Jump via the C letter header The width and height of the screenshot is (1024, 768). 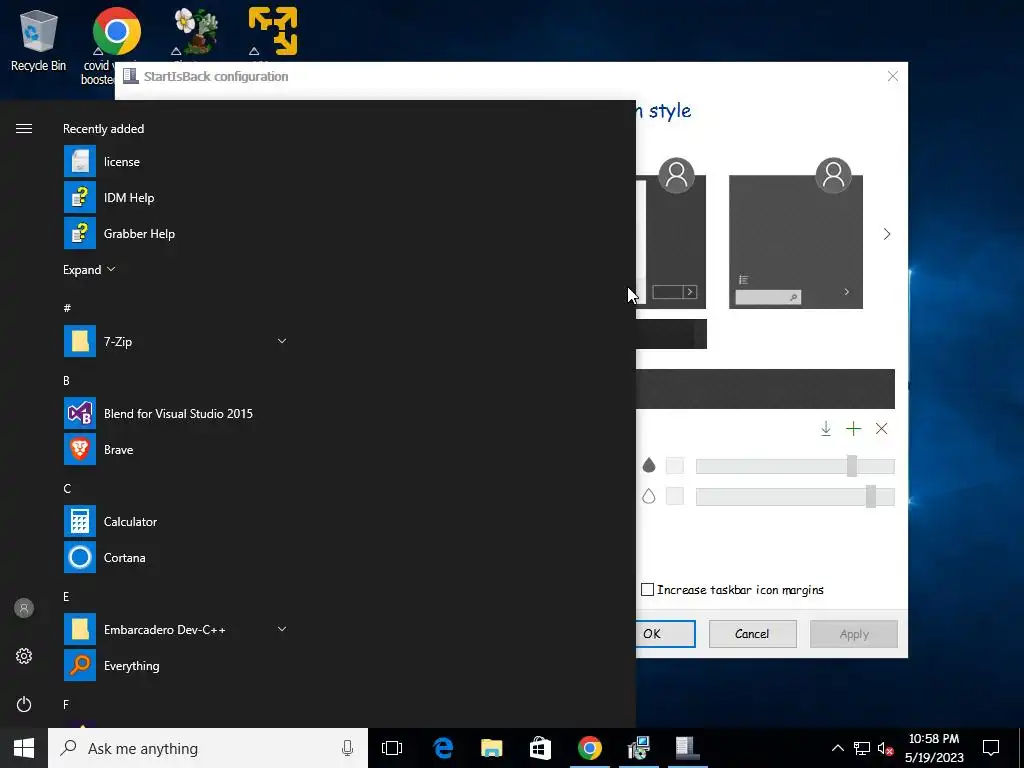pyautogui.click(x=67, y=488)
